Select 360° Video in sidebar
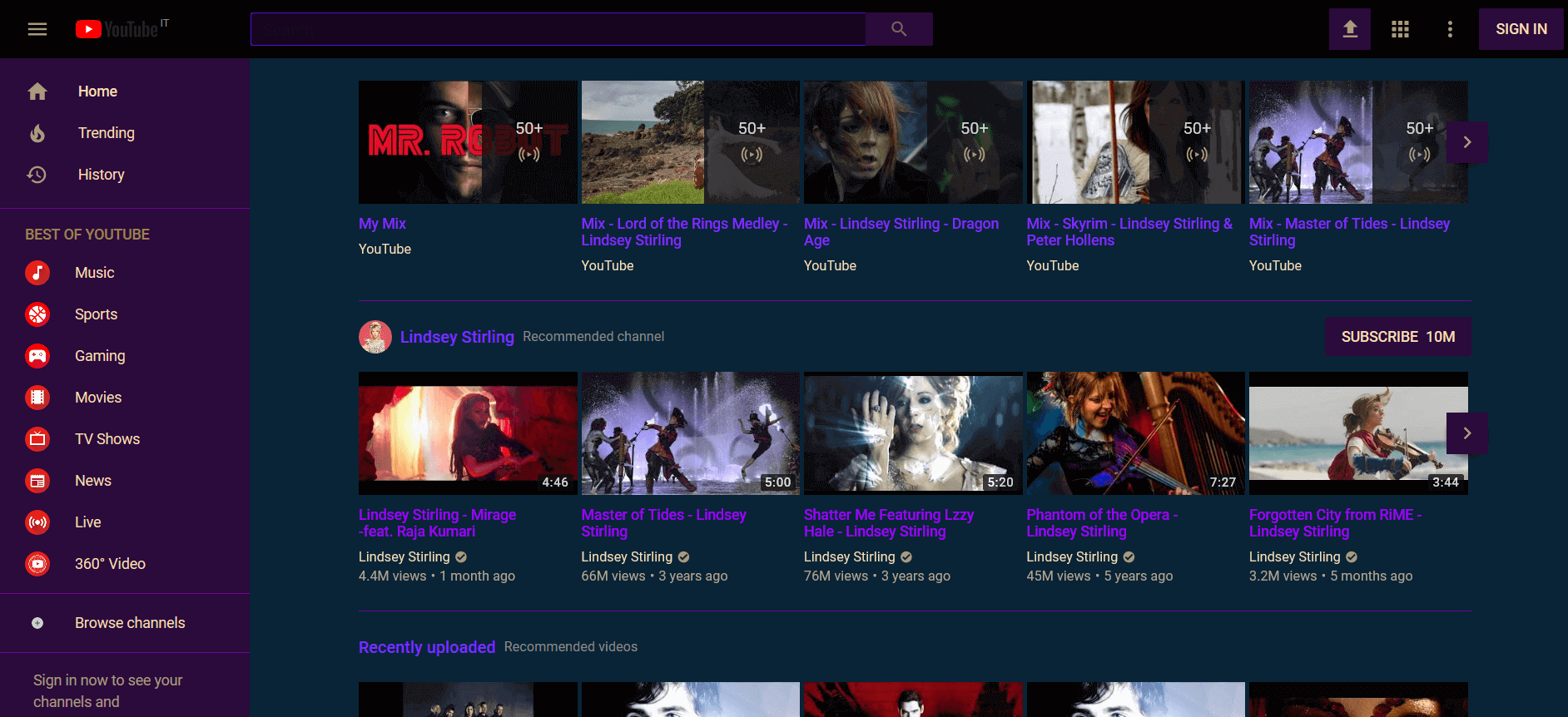 pos(125,564)
